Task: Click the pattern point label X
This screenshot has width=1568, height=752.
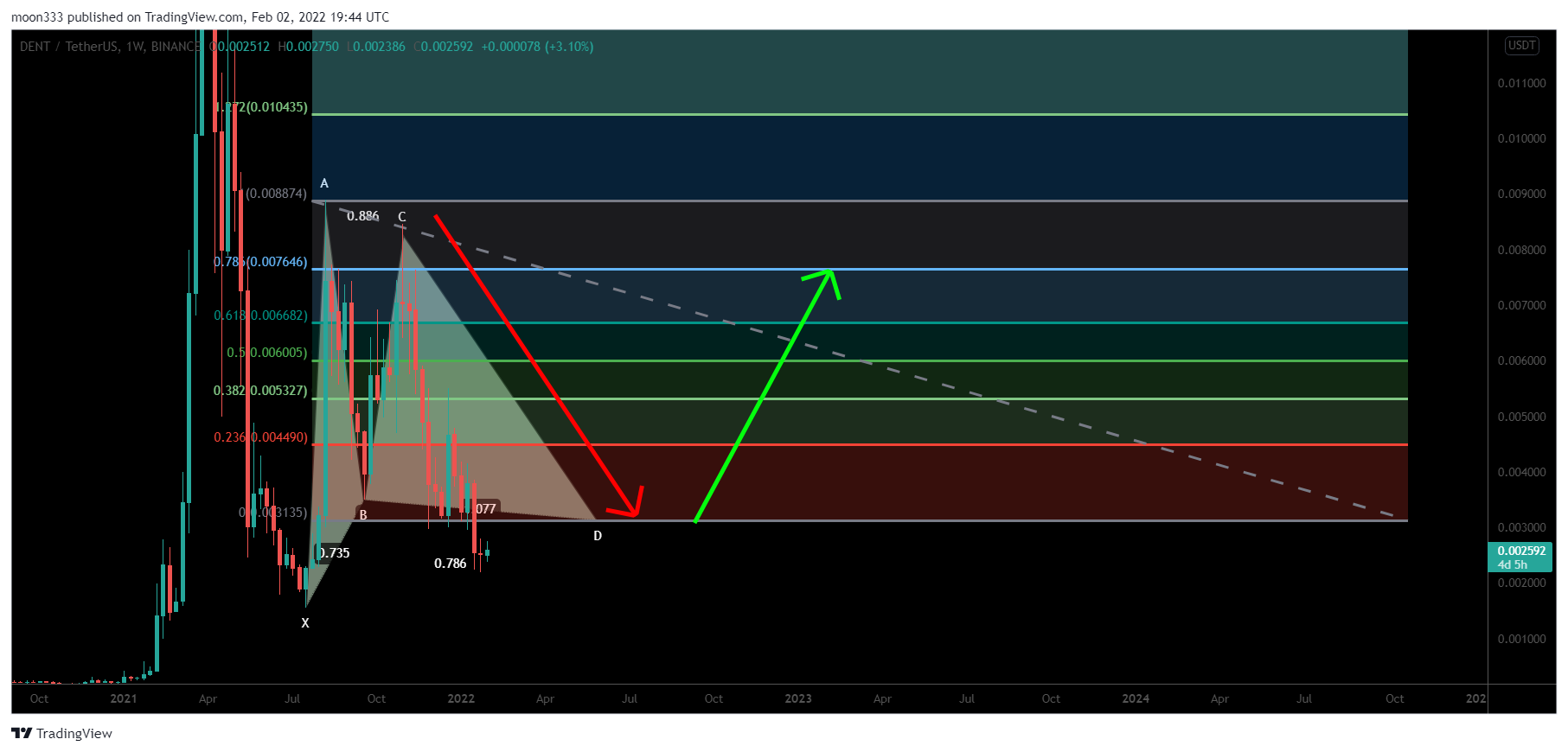Action: pos(305,623)
